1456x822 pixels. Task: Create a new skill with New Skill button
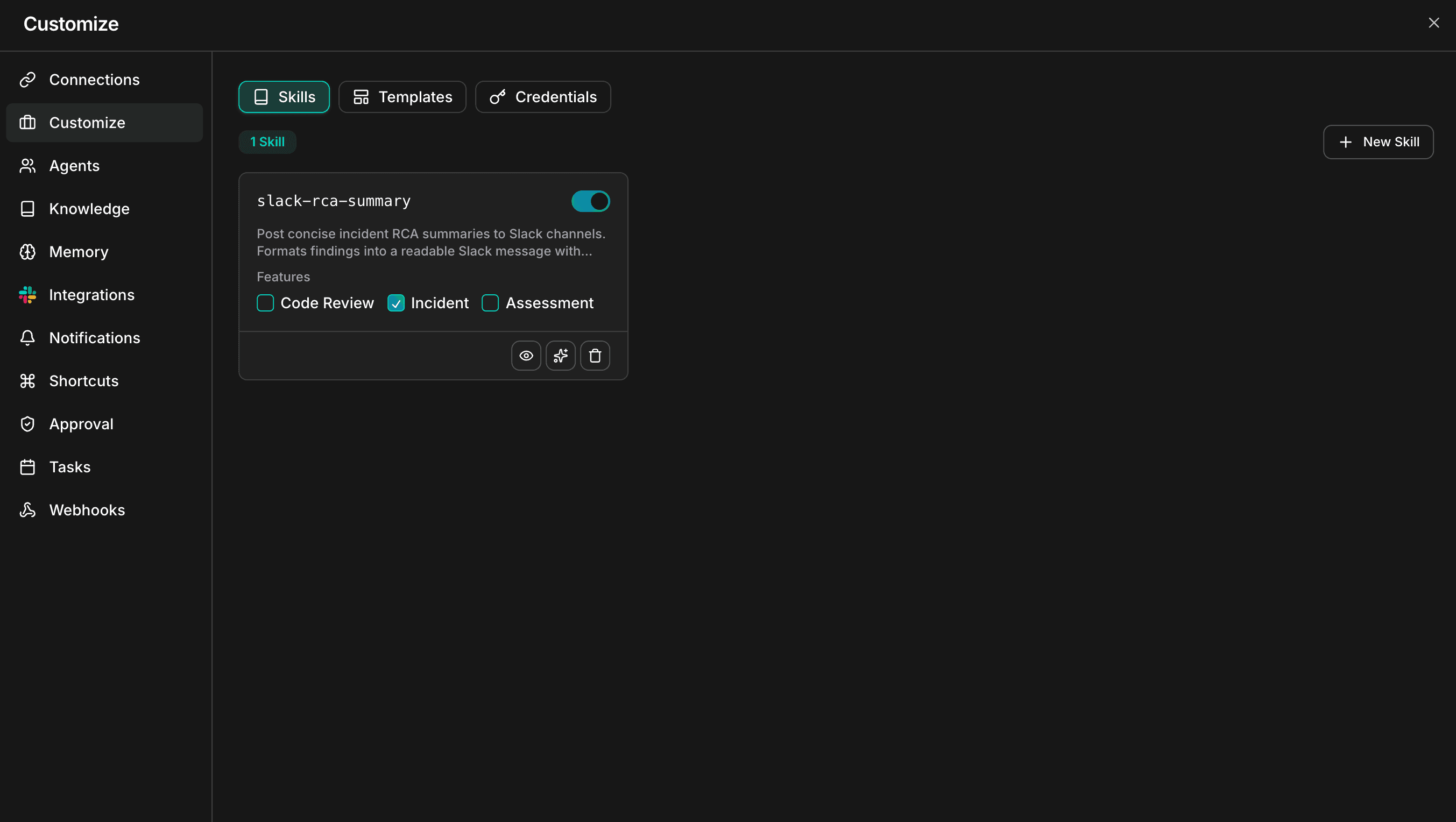[x=1378, y=142]
